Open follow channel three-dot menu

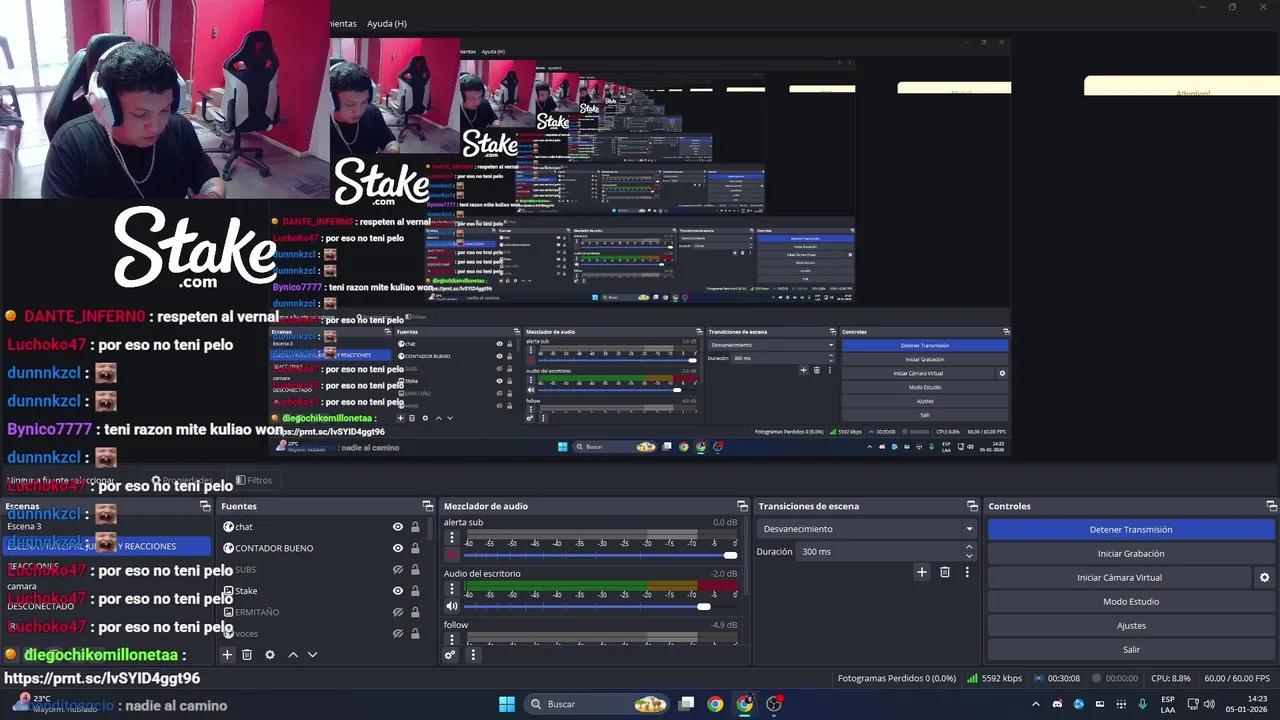(x=452, y=639)
